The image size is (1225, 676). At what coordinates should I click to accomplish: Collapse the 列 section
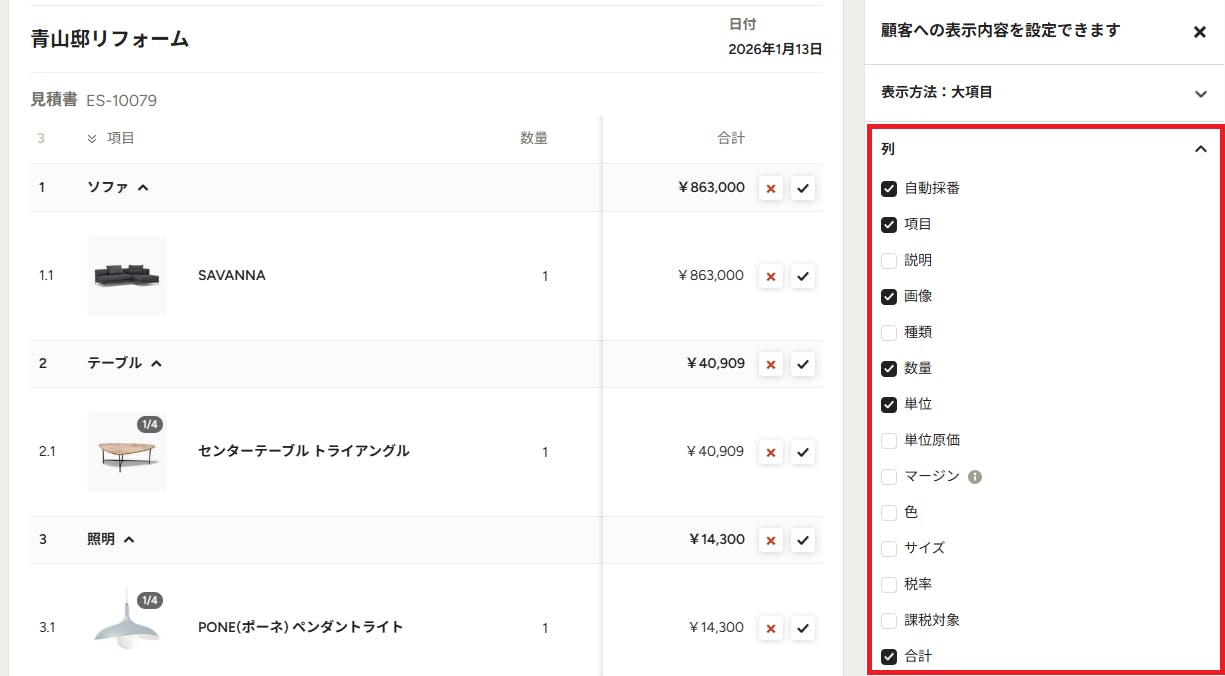click(x=1201, y=149)
